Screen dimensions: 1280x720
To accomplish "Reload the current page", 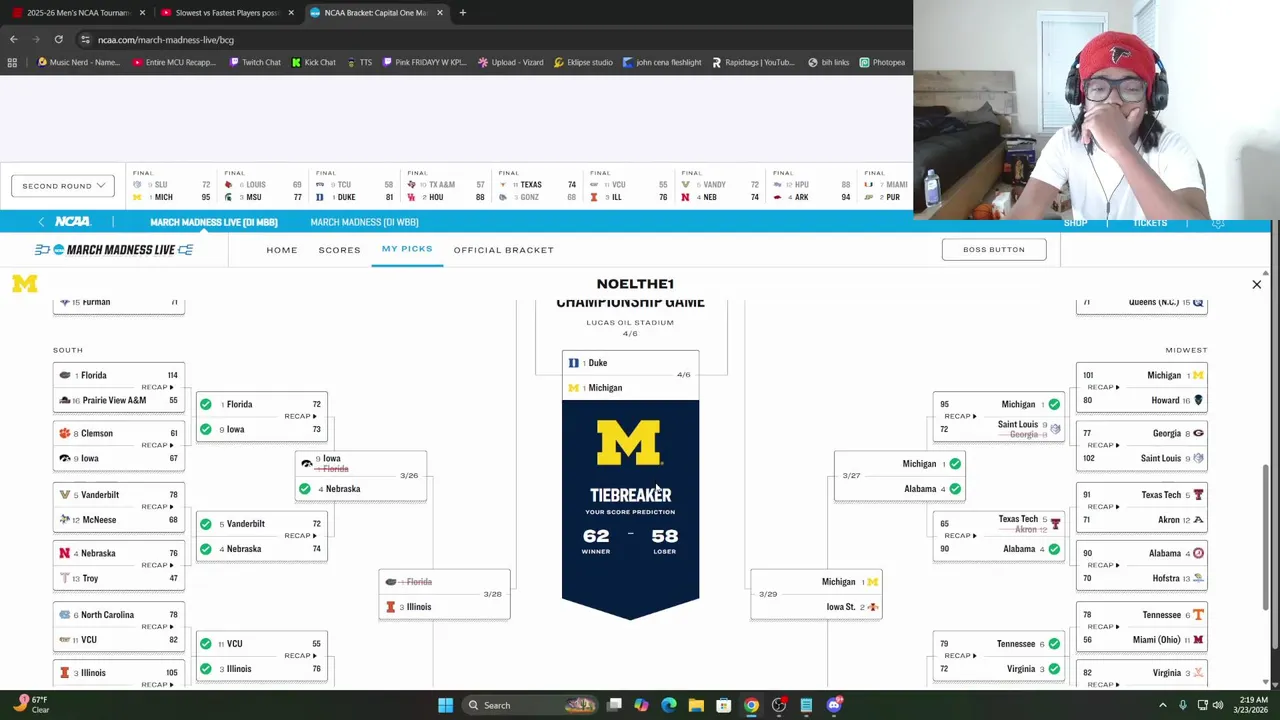I will [x=58, y=40].
